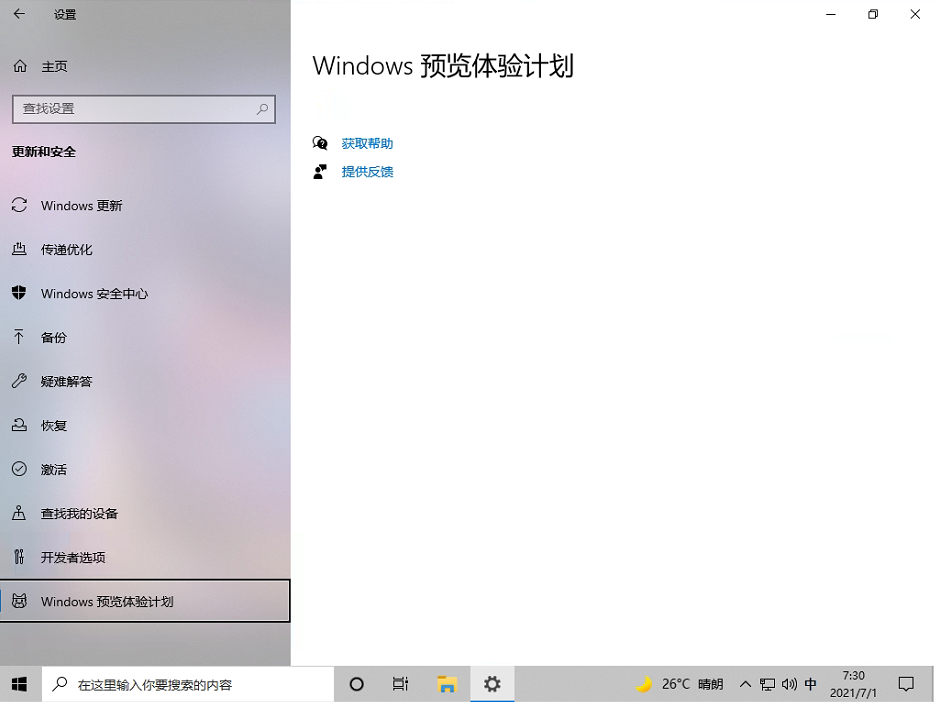Viewport: 934px width, 702px height.
Task: Open Task View from the taskbar
Action: [x=400, y=684]
